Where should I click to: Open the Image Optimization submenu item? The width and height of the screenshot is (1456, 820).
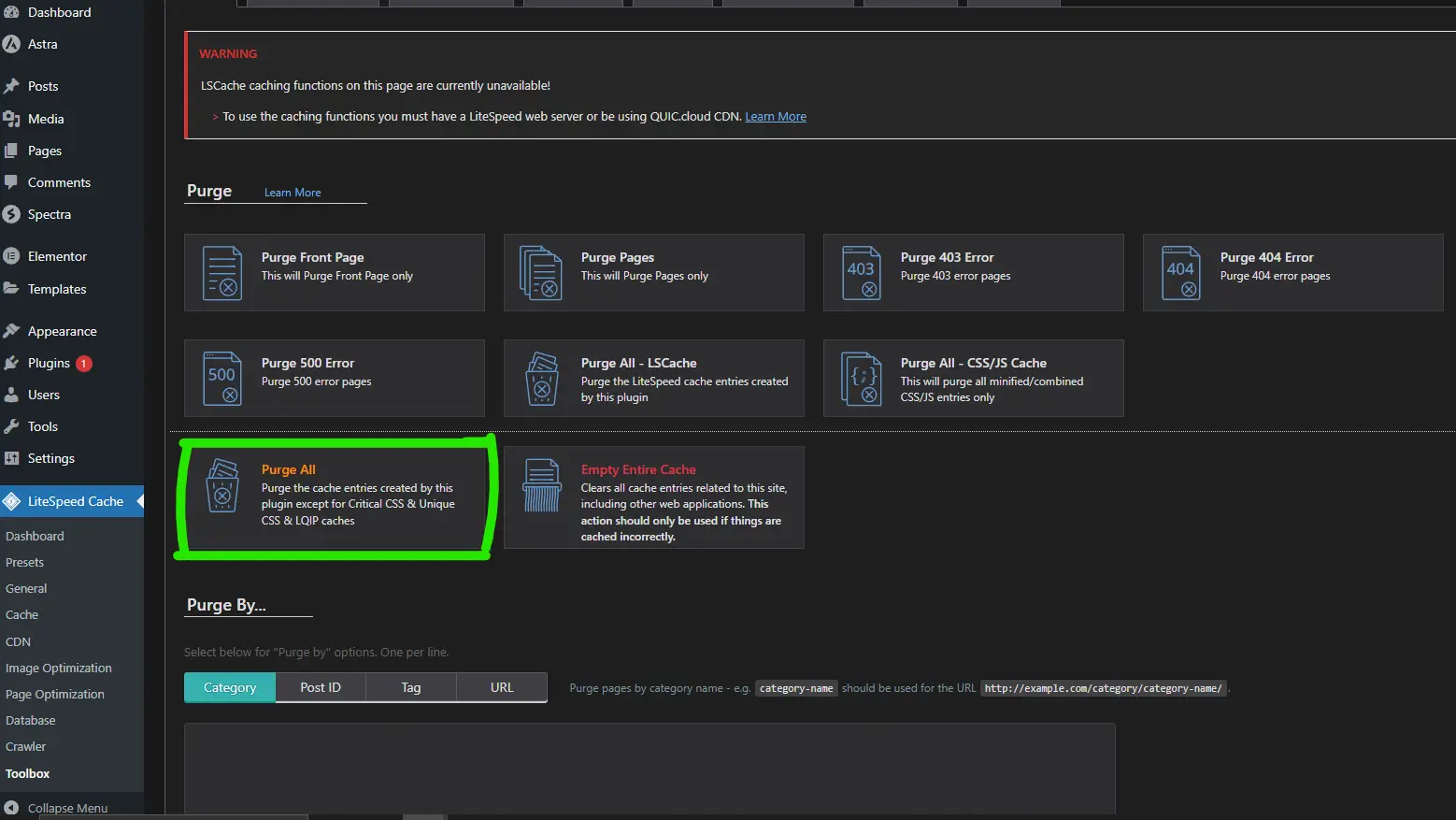[58, 668]
